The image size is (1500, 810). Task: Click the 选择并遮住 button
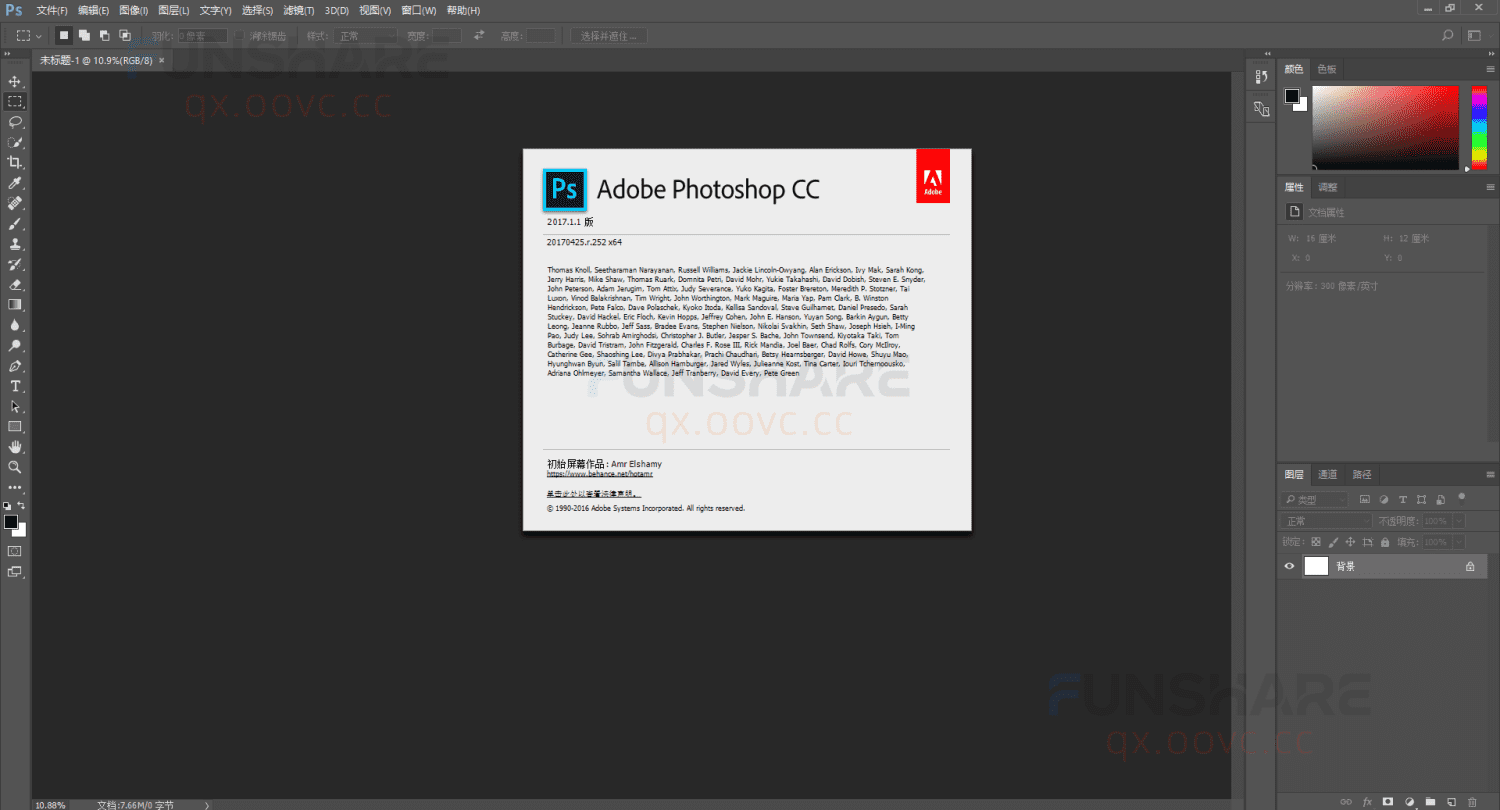tap(609, 36)
